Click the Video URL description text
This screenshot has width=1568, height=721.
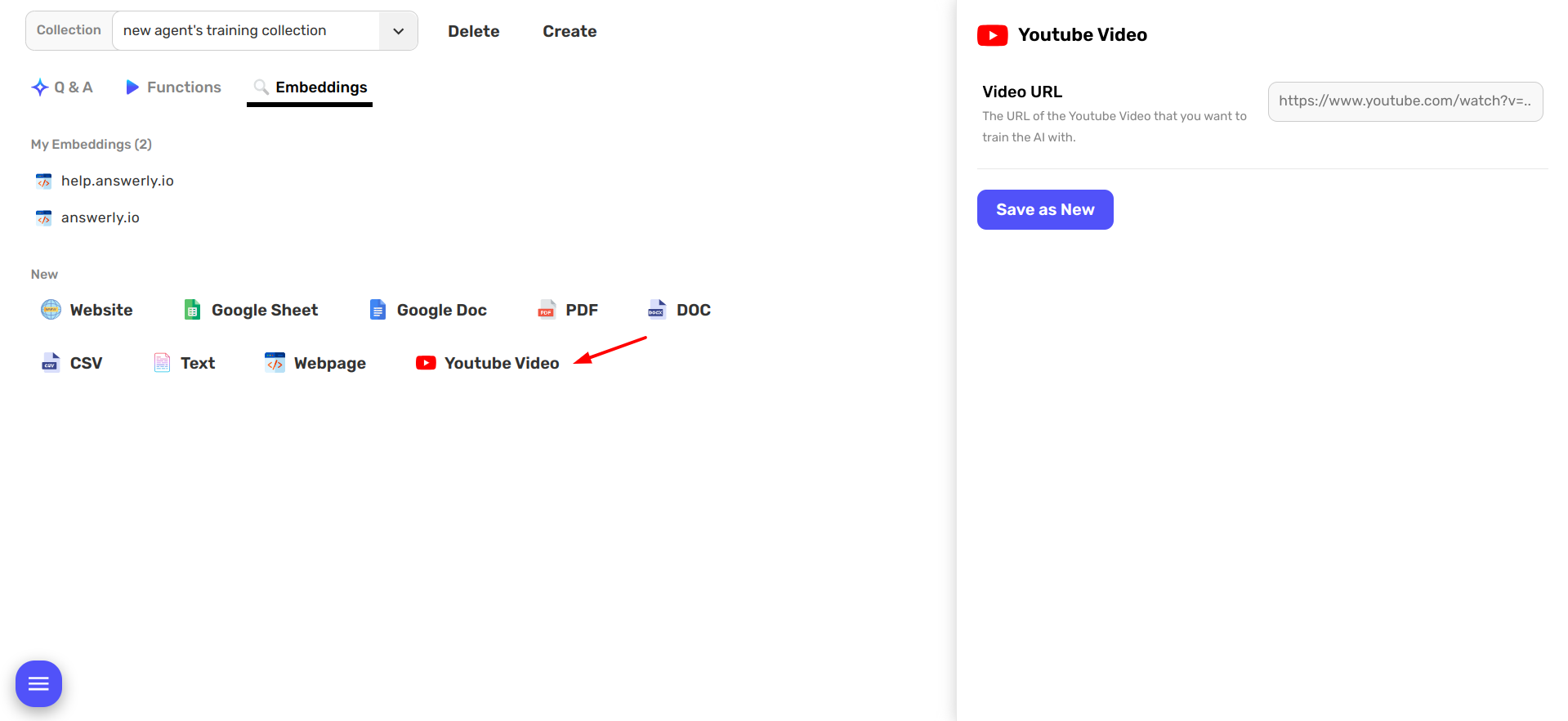(1115, 127)
